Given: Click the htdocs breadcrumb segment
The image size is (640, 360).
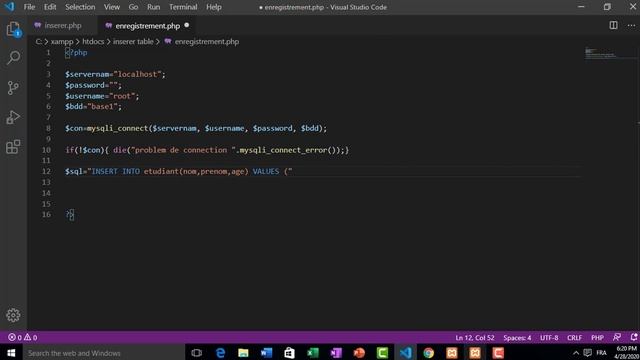Looking at the screenshot, I should pyautogui.click(x=93, y=42).
